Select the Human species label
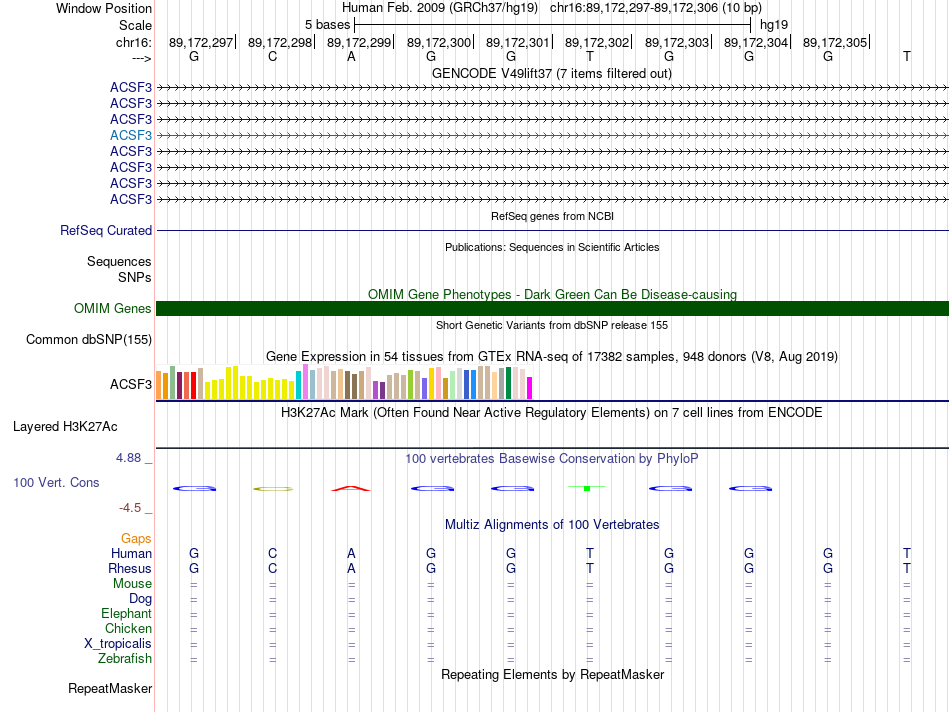The height and width of the screenshot is (712, 950). (131, 553)
